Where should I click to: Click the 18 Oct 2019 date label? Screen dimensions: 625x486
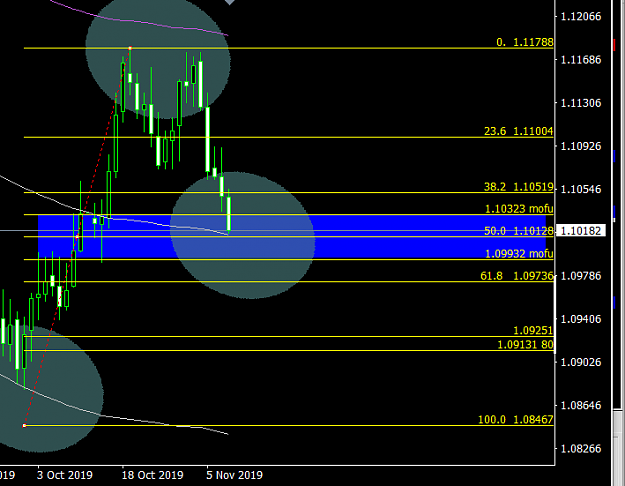pos(152,475)
